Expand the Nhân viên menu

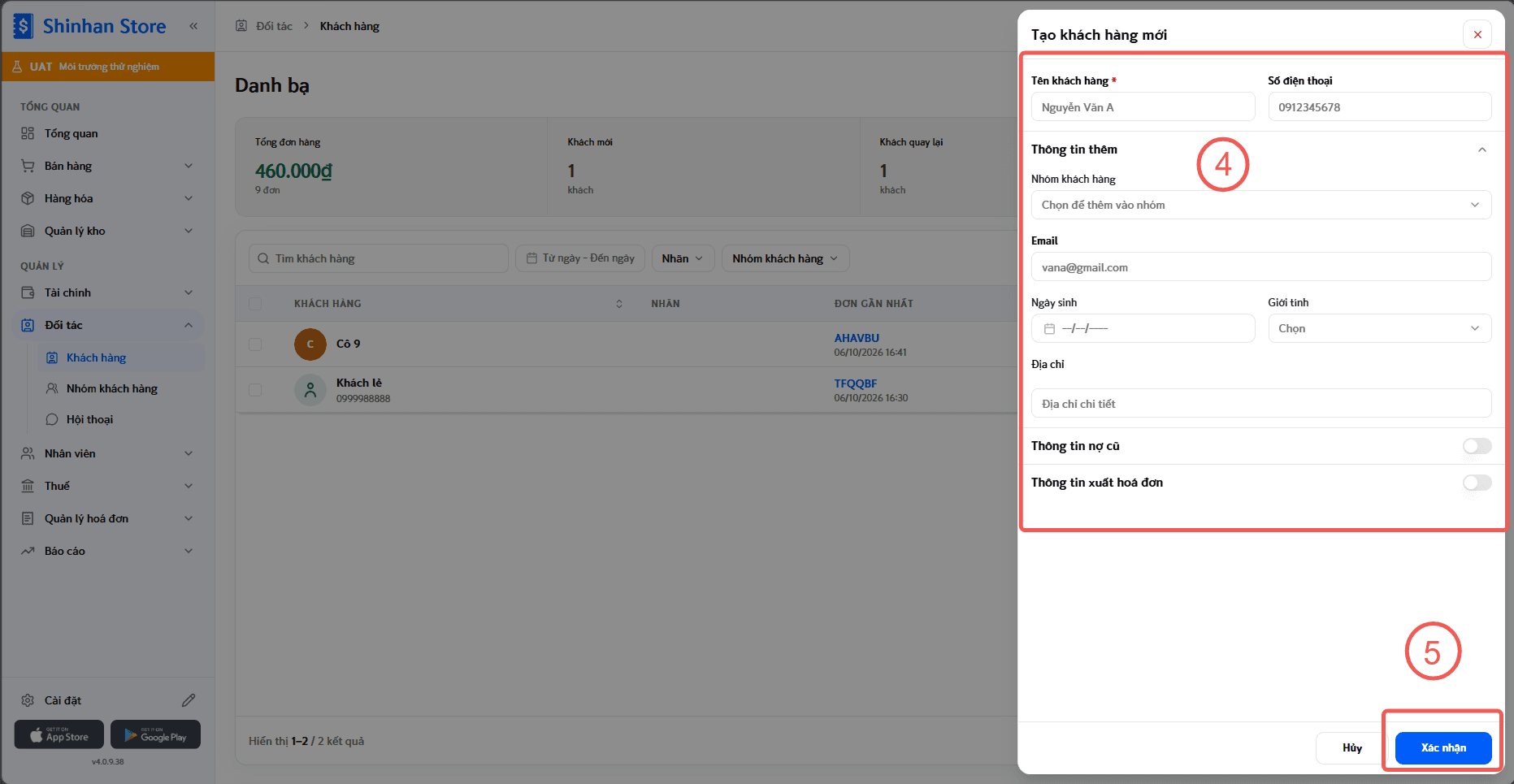coord(107,453)
